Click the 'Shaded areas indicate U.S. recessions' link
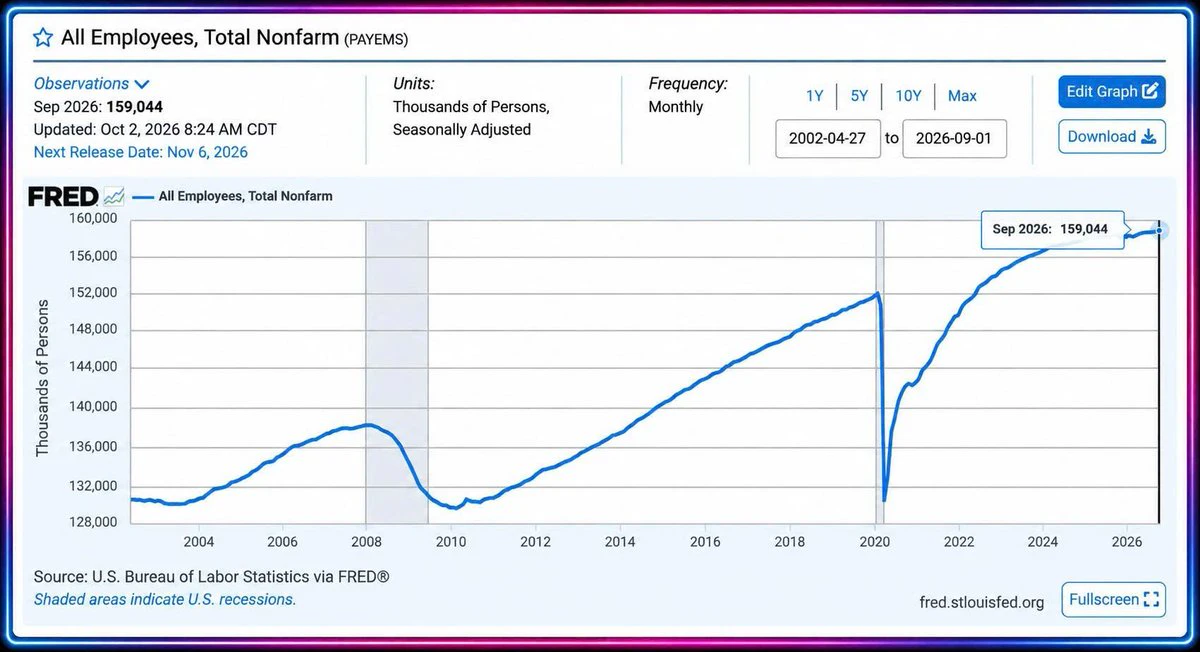Viewport: 1200px width, 652px height. point(165,599)
